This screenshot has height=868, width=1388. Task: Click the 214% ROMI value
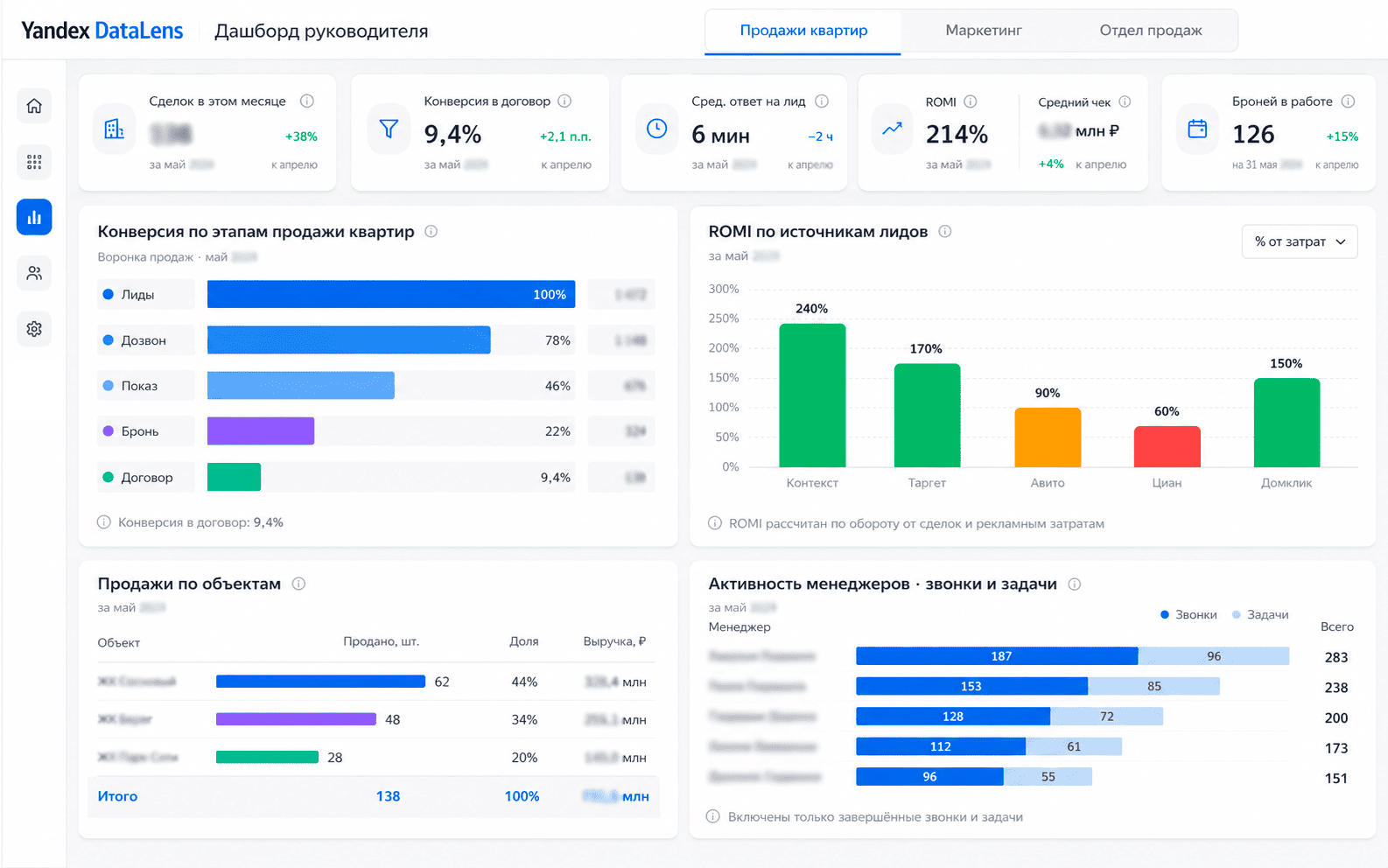click(x=957, y=135)
